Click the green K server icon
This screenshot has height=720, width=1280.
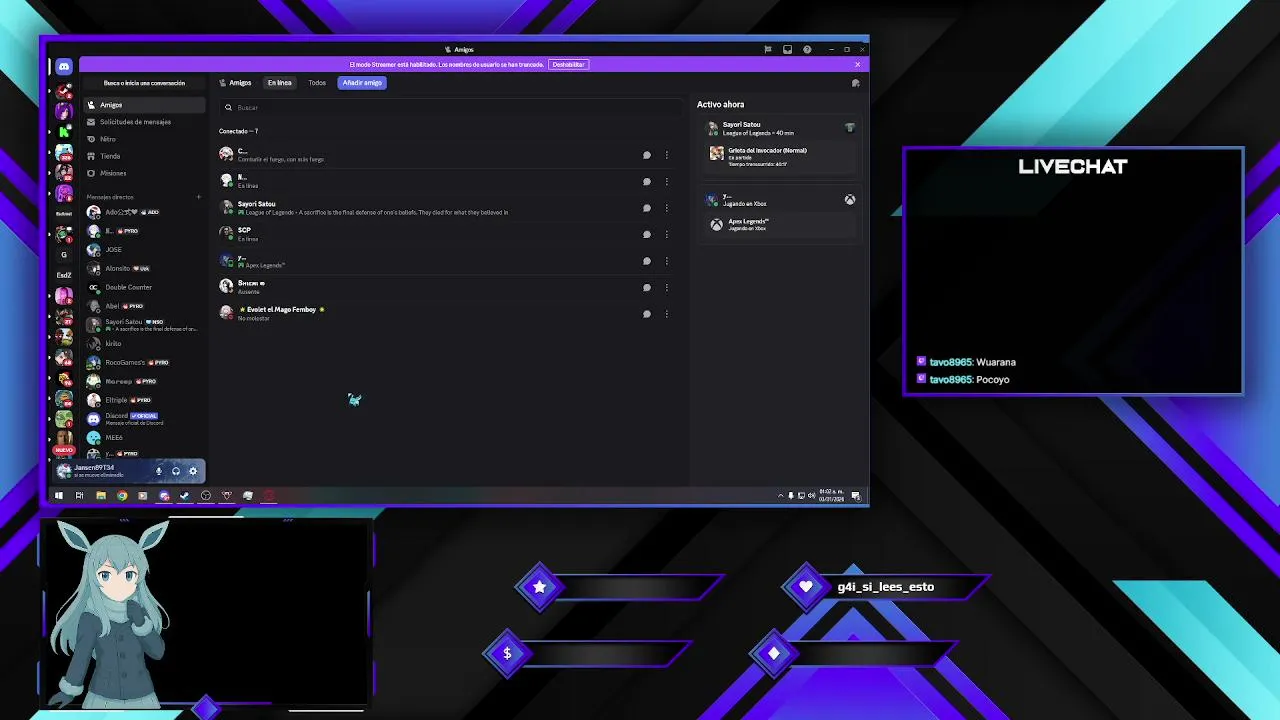[x=64, y=131]
